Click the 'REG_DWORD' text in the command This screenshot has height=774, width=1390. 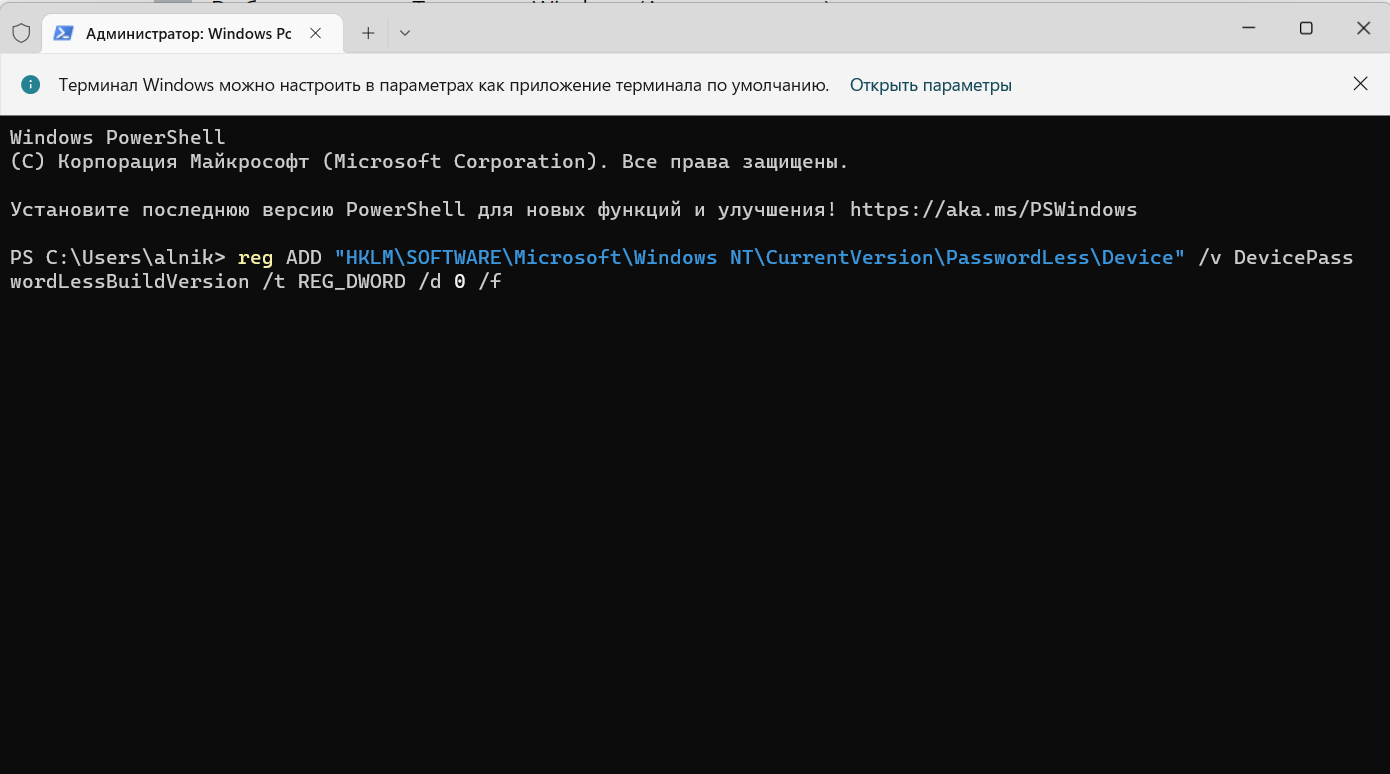click(x=352, y=282)
